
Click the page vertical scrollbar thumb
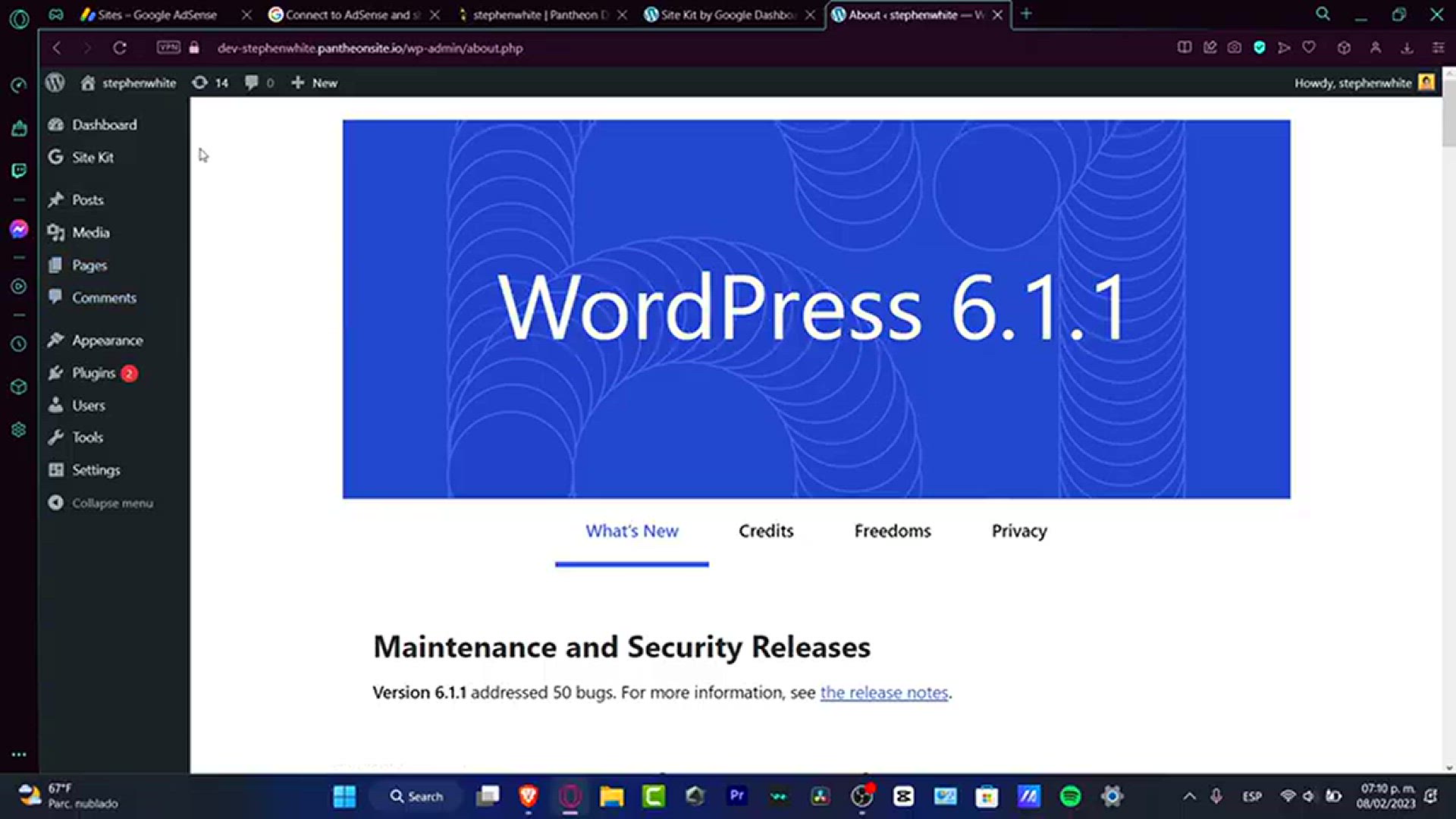[x=1448, y=112]
